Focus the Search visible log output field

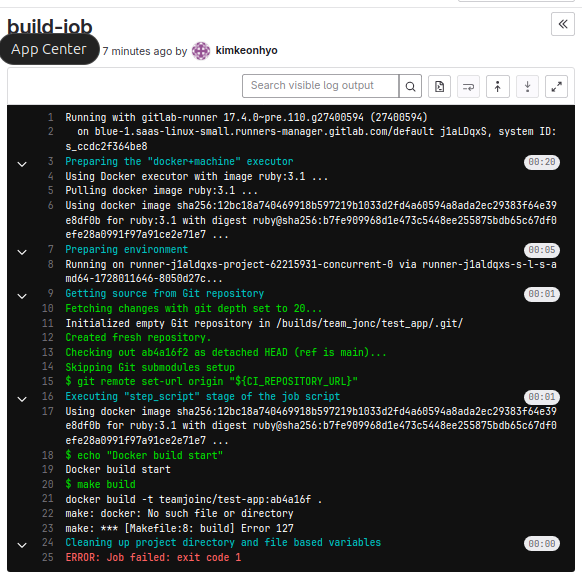pyautogui.click(x=320, y=86)
